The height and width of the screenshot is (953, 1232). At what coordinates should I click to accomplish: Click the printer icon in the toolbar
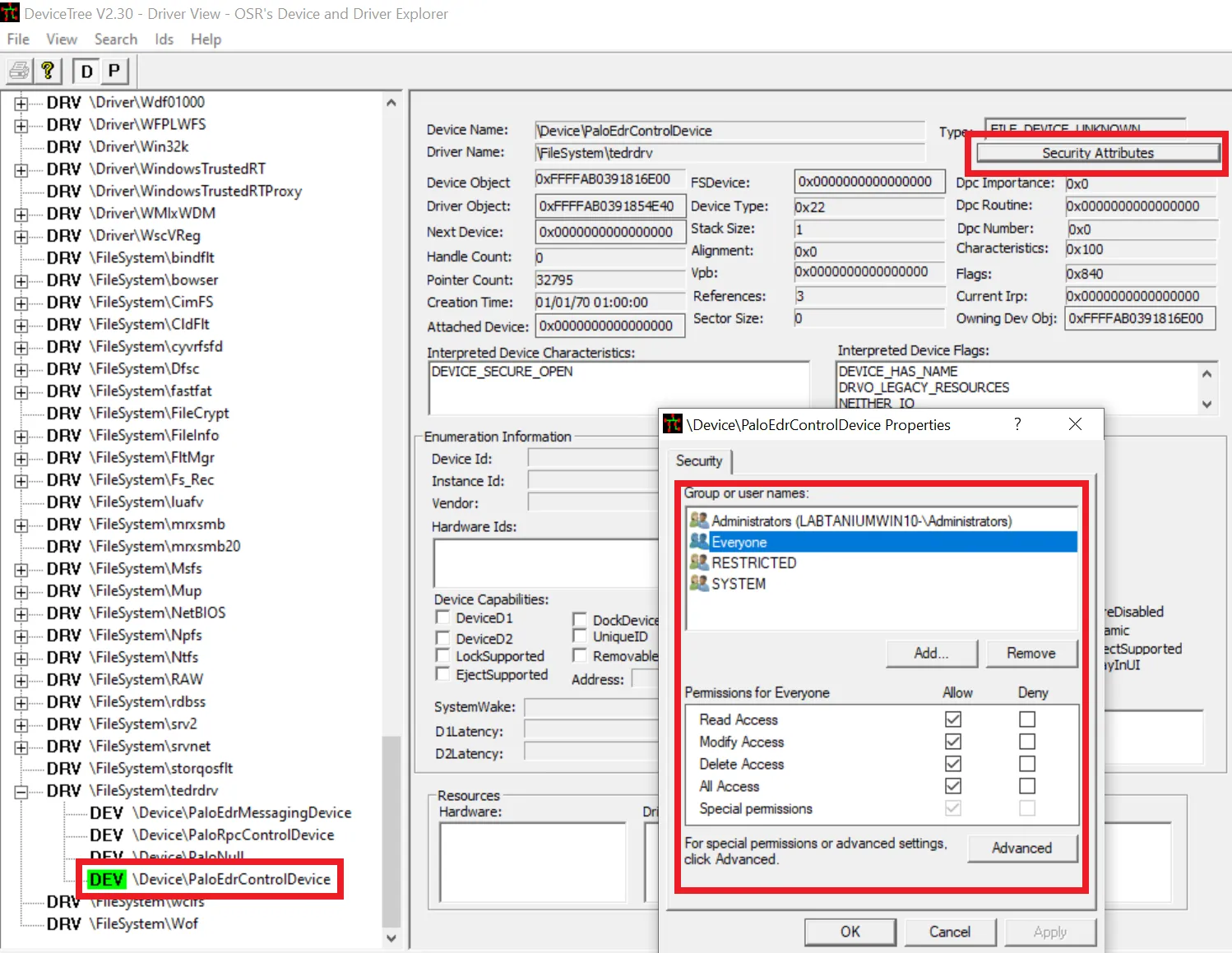tap(19, 72)
